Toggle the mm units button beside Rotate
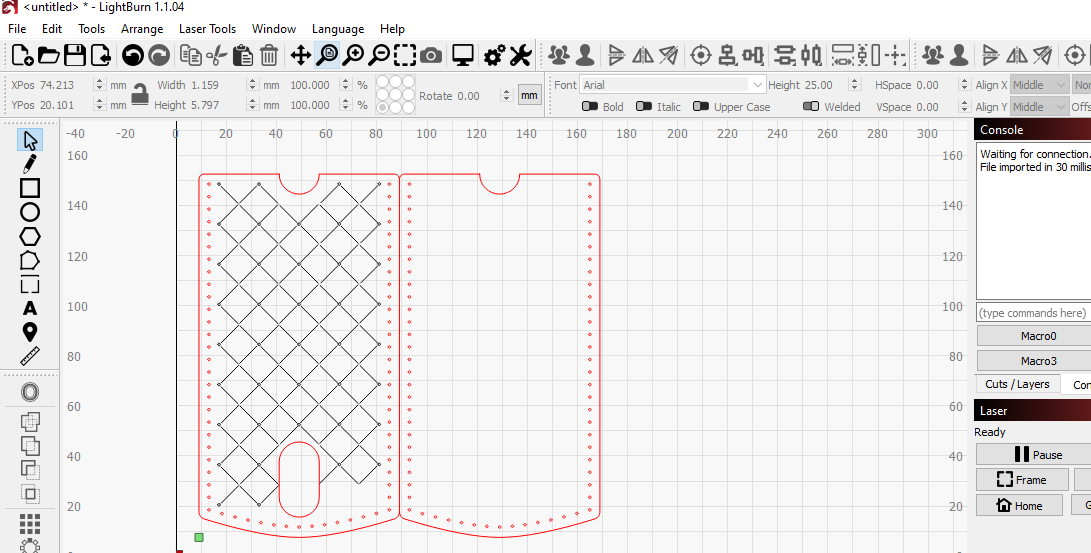 coord(529,95)
